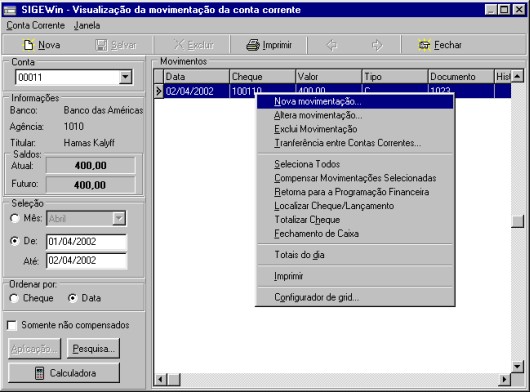This screenshot has height=392, width=530.
Task: Open the Calculadora button
Action: pos(64,373)
